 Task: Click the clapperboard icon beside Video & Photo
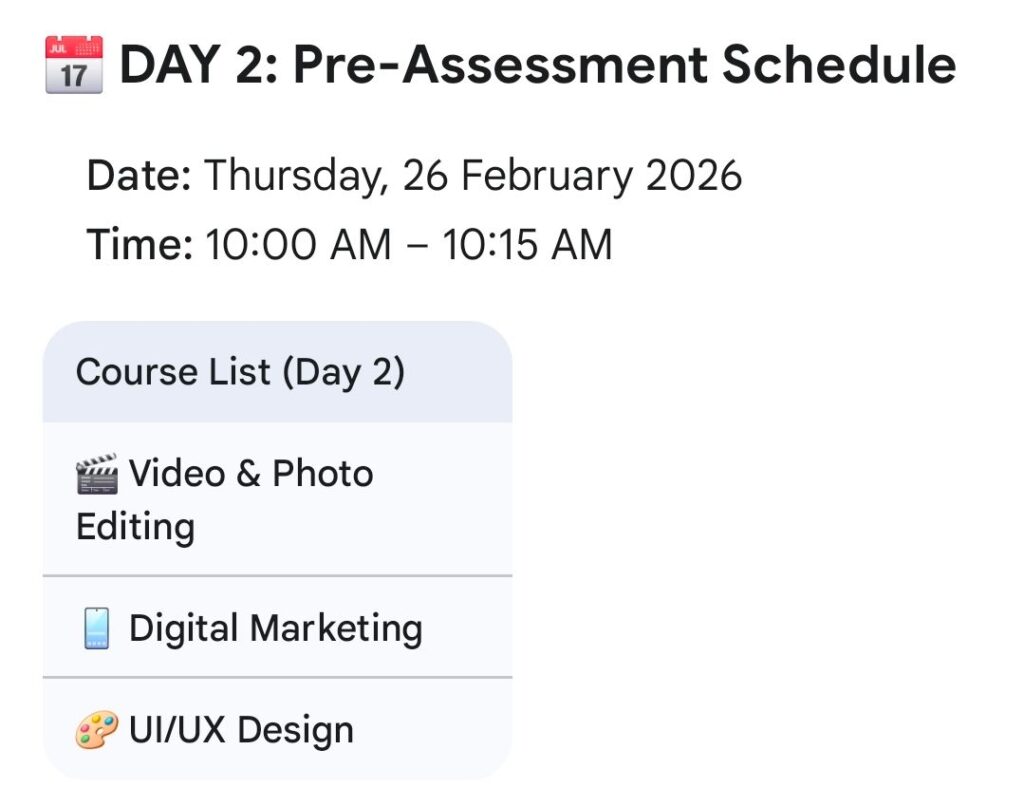click(97, 474)
